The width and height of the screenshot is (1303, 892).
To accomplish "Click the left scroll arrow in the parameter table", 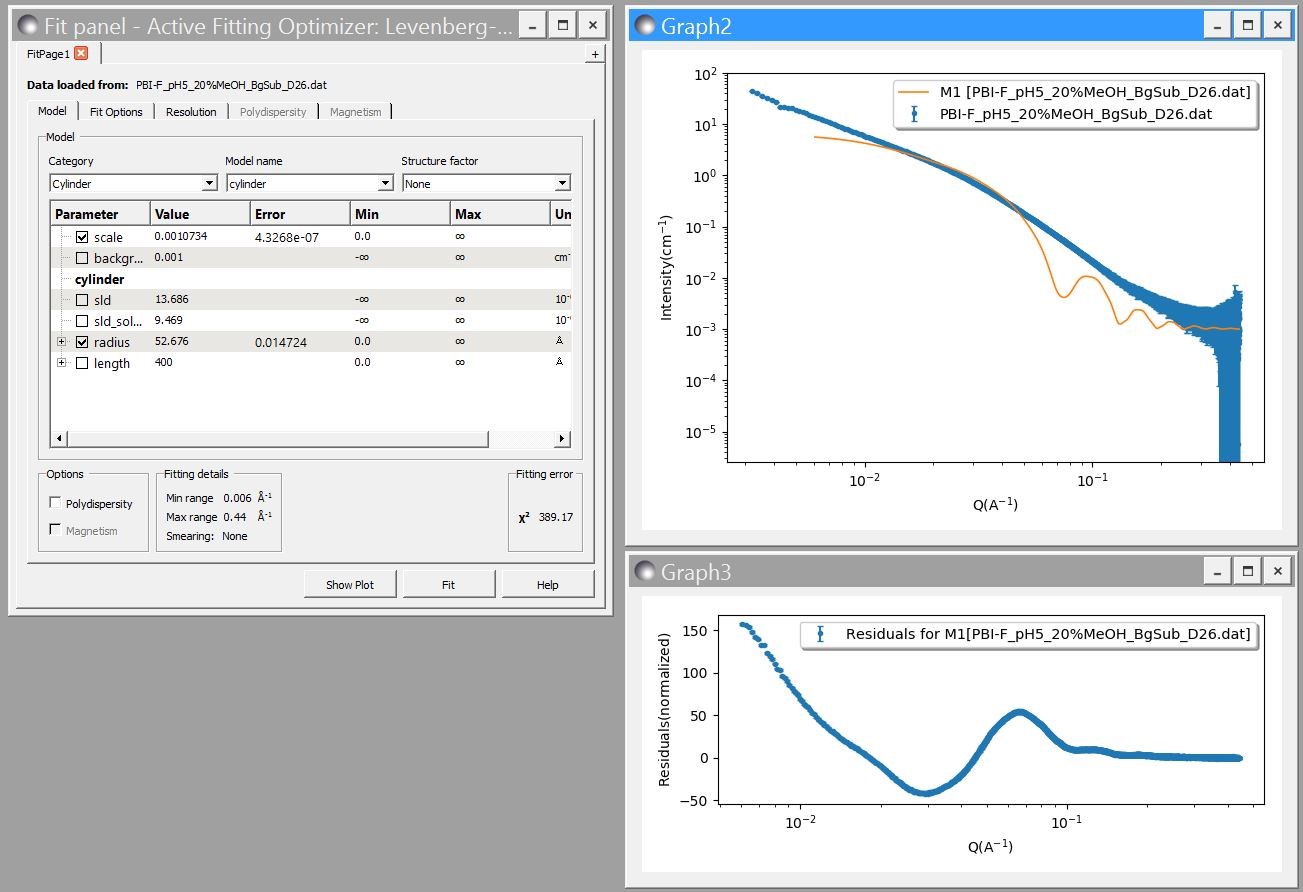I will pyautogui.click(x=59, y=439).
